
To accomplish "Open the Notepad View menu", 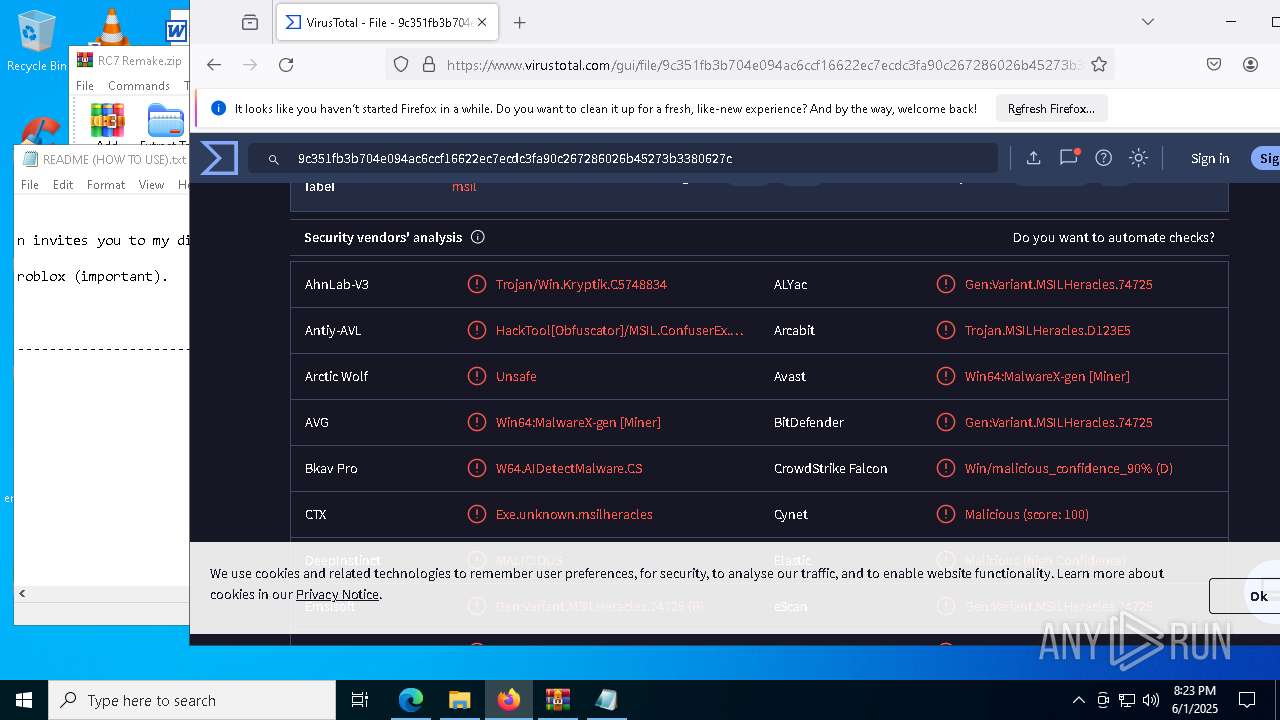I will tap(151, 184).
